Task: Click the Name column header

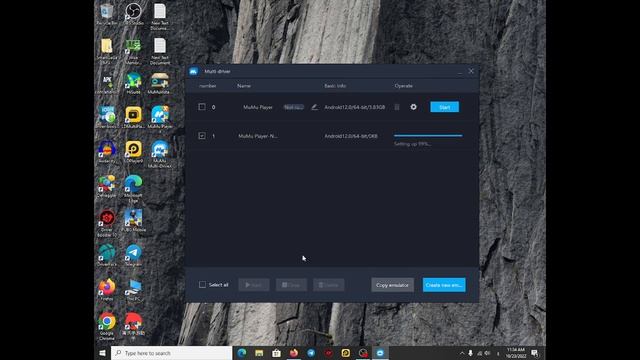Action: [244, 86]
